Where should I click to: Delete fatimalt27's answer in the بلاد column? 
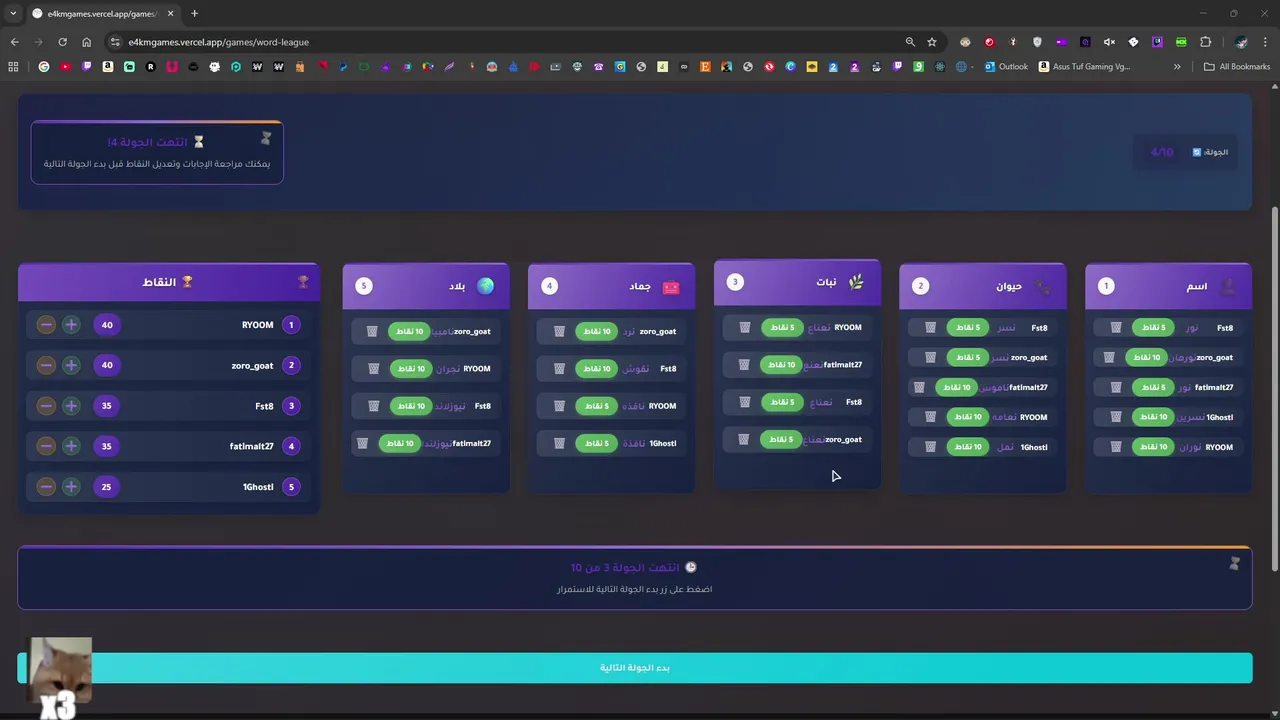363,443
